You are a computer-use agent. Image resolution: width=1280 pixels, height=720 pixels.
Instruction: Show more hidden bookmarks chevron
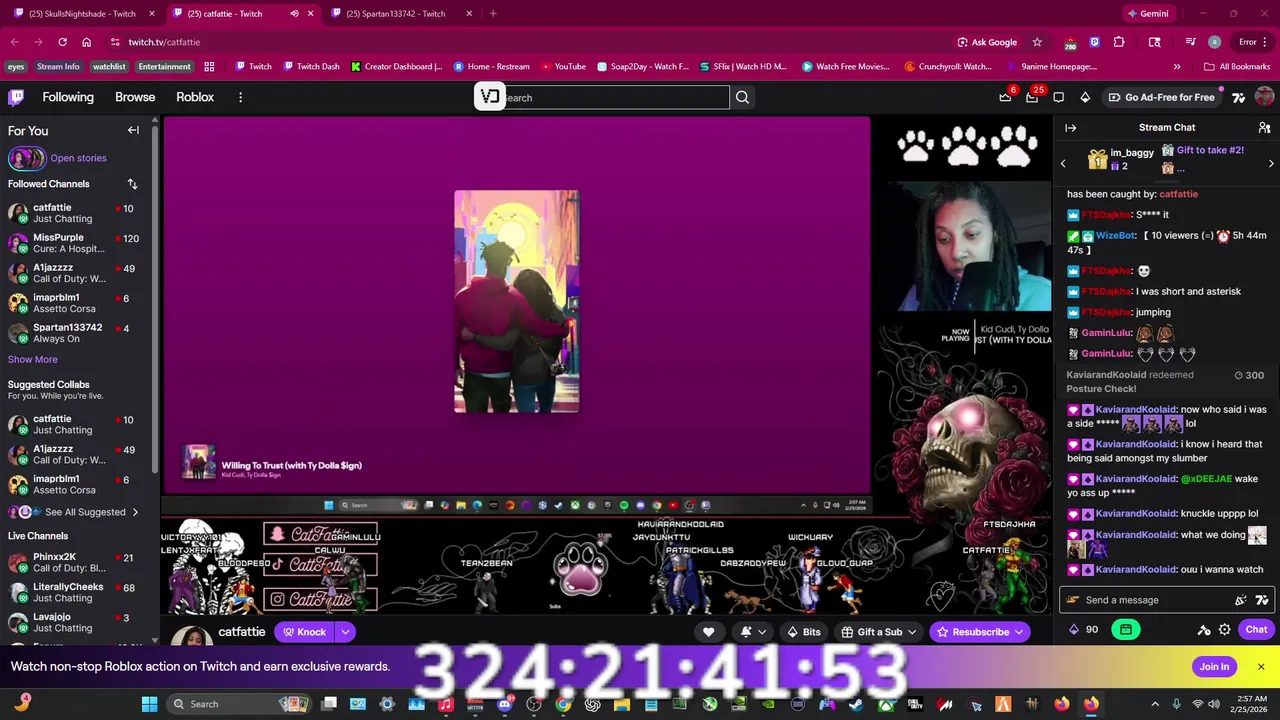pos(1176,67)
